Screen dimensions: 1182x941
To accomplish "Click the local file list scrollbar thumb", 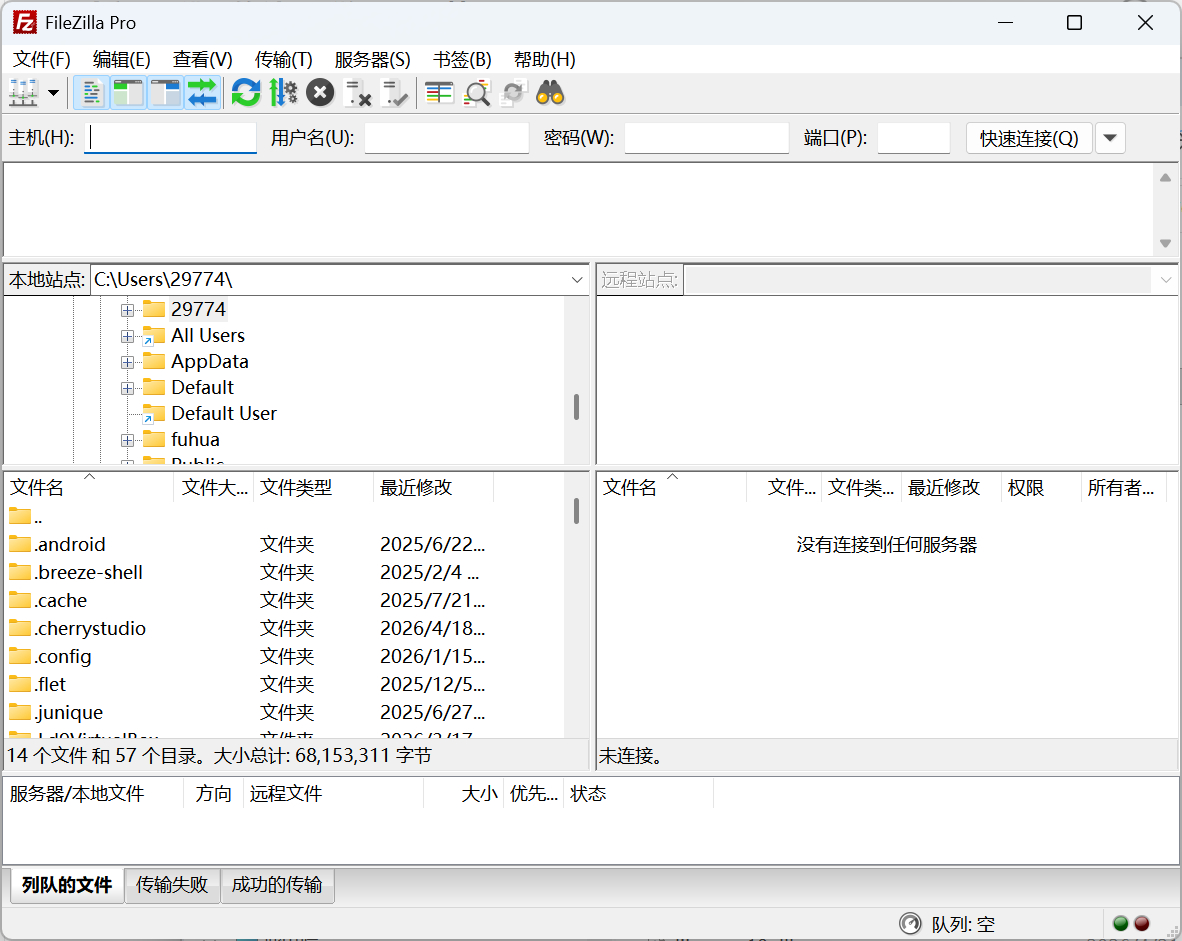I will [577, 511].
